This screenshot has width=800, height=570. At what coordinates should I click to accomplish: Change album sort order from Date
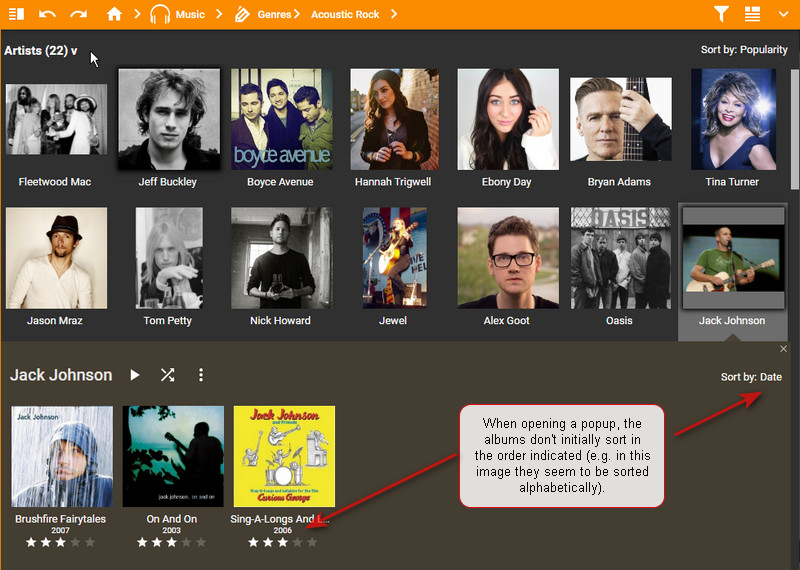(x=751, y=377)
